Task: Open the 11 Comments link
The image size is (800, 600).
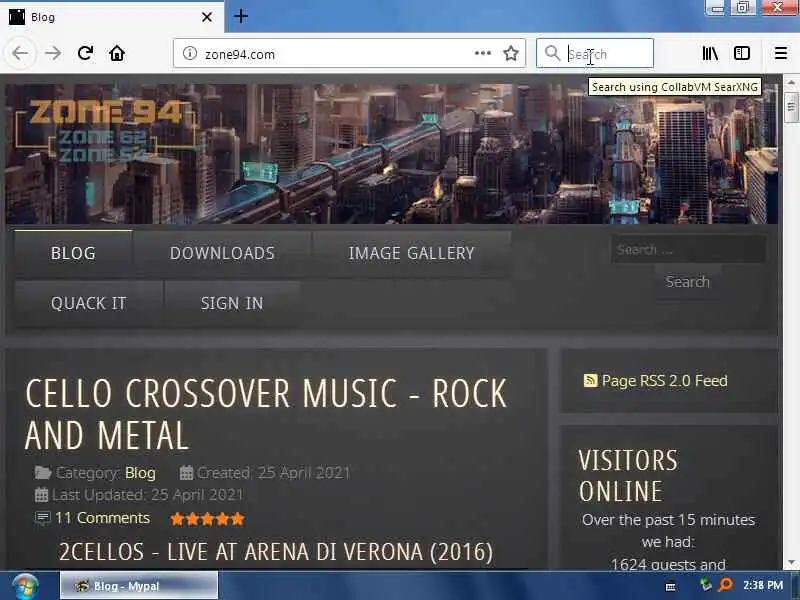Action: [103, 518]
